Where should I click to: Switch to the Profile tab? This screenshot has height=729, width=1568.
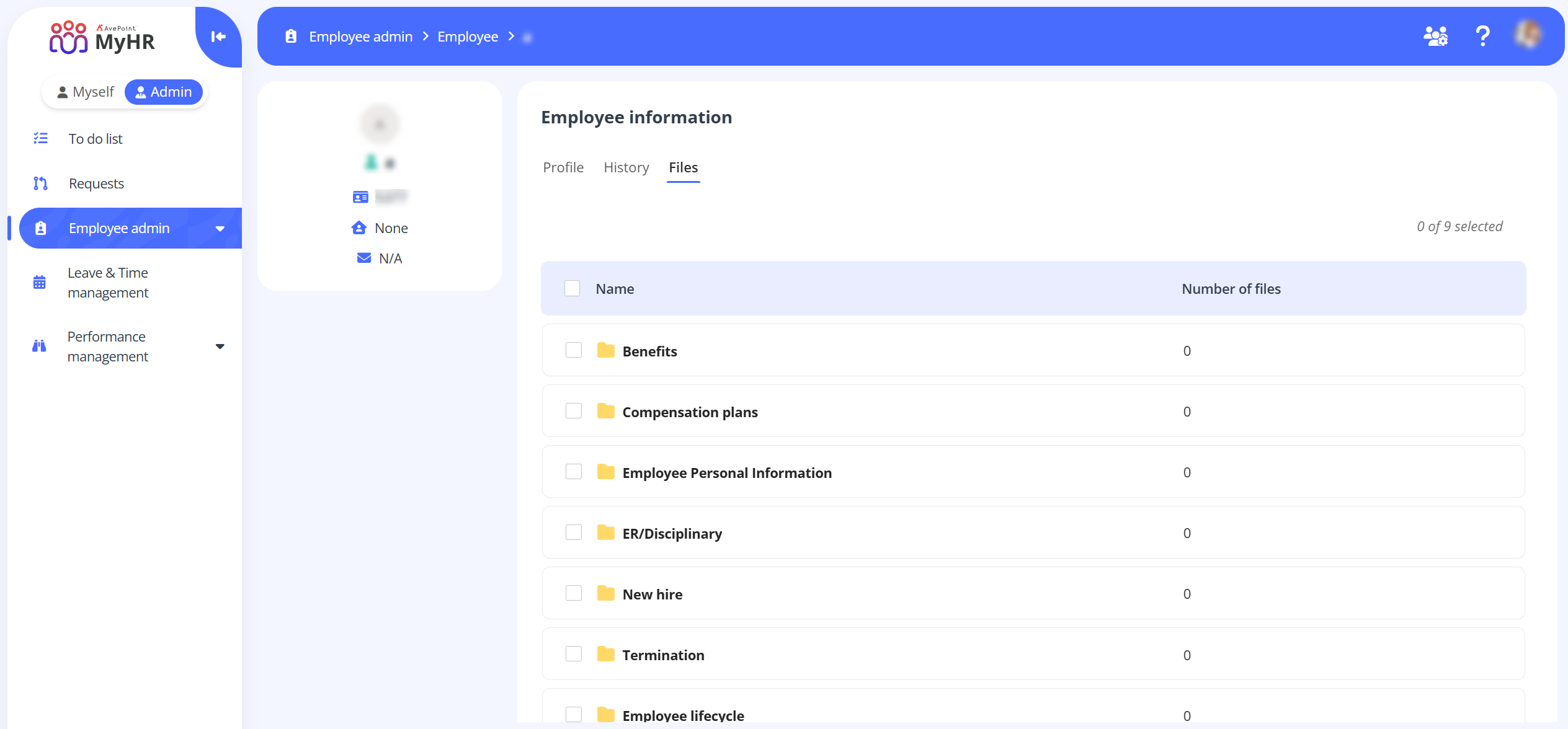[x=563, y=167]
